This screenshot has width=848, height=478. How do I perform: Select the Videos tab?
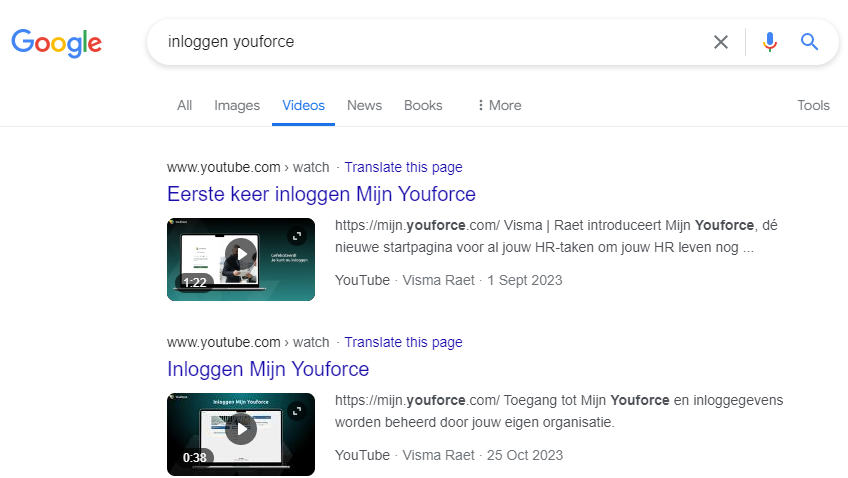click(303, 105)
